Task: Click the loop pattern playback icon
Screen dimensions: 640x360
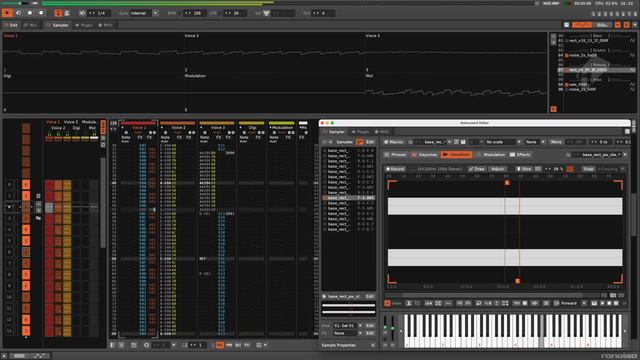Action: (18, 13)
